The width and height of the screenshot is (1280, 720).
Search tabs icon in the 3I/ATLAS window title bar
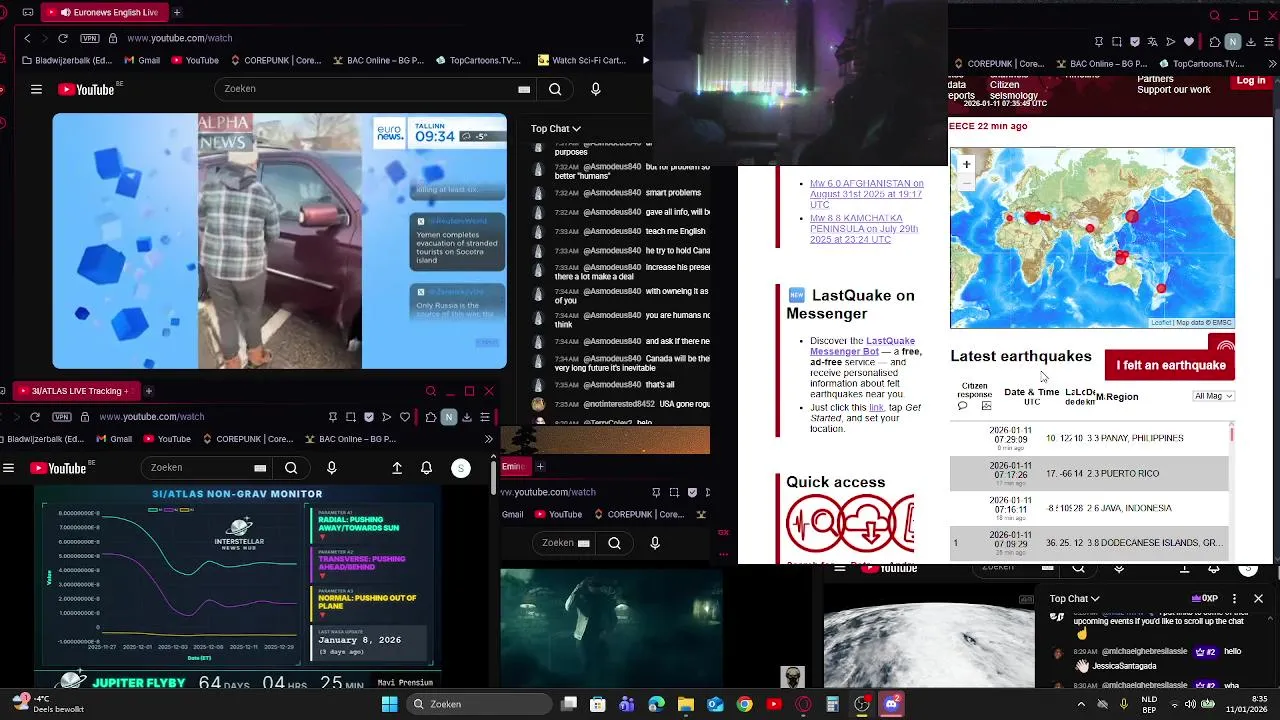(431, 391)
